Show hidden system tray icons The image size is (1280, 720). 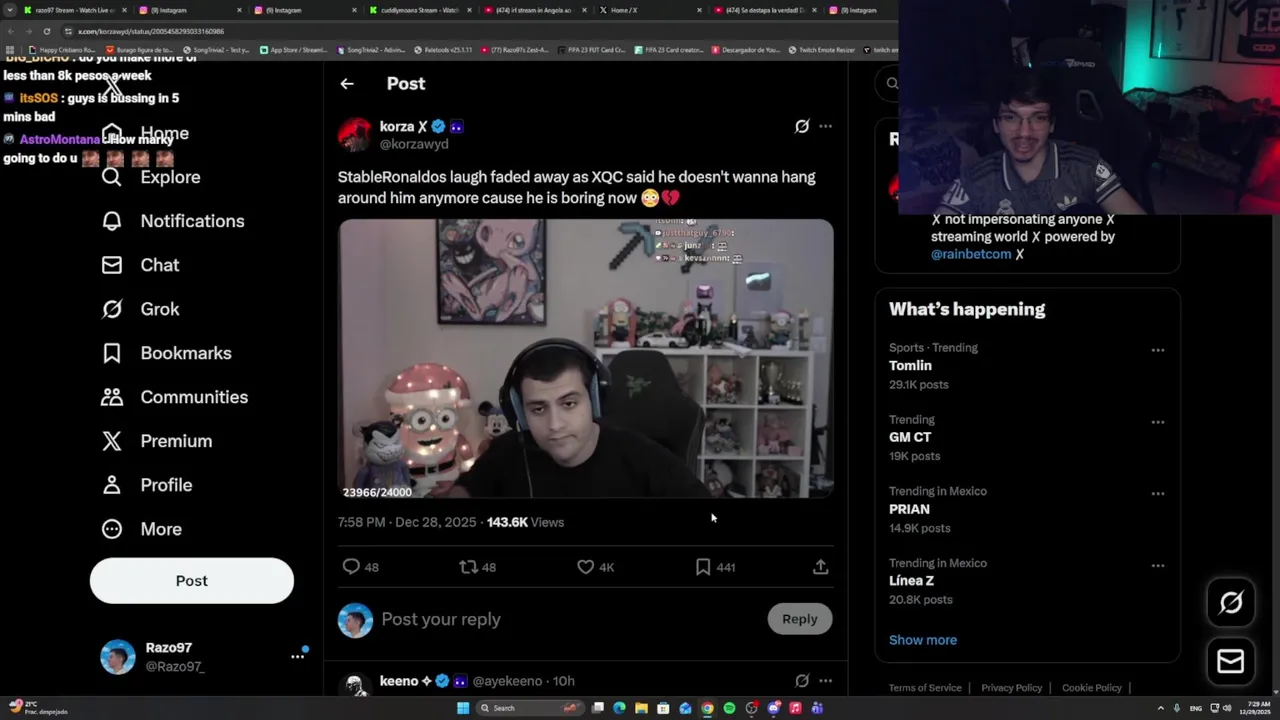(1160, 708)
